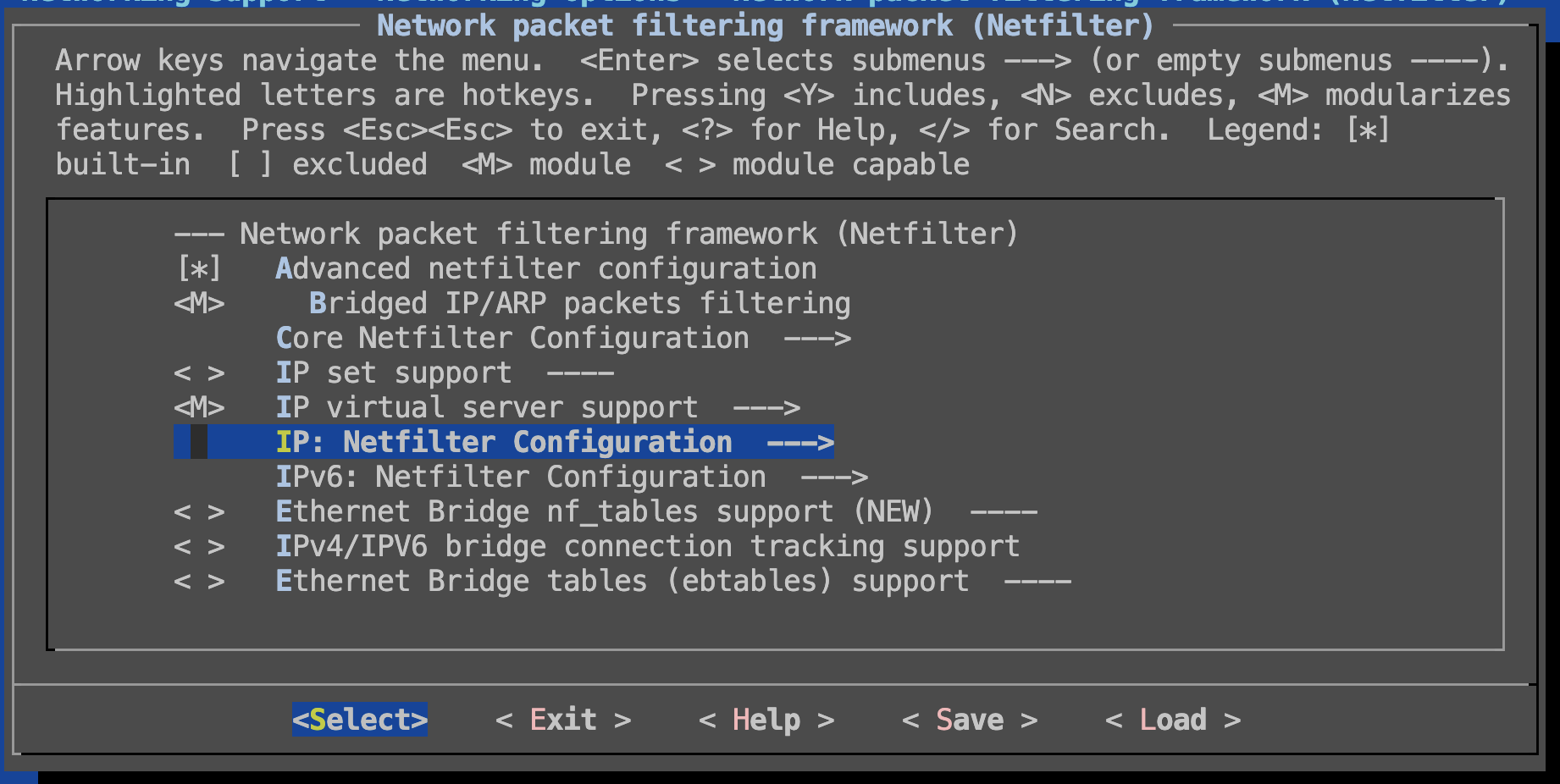Click the Save button

pyautogui.click(x=969, y=720)
